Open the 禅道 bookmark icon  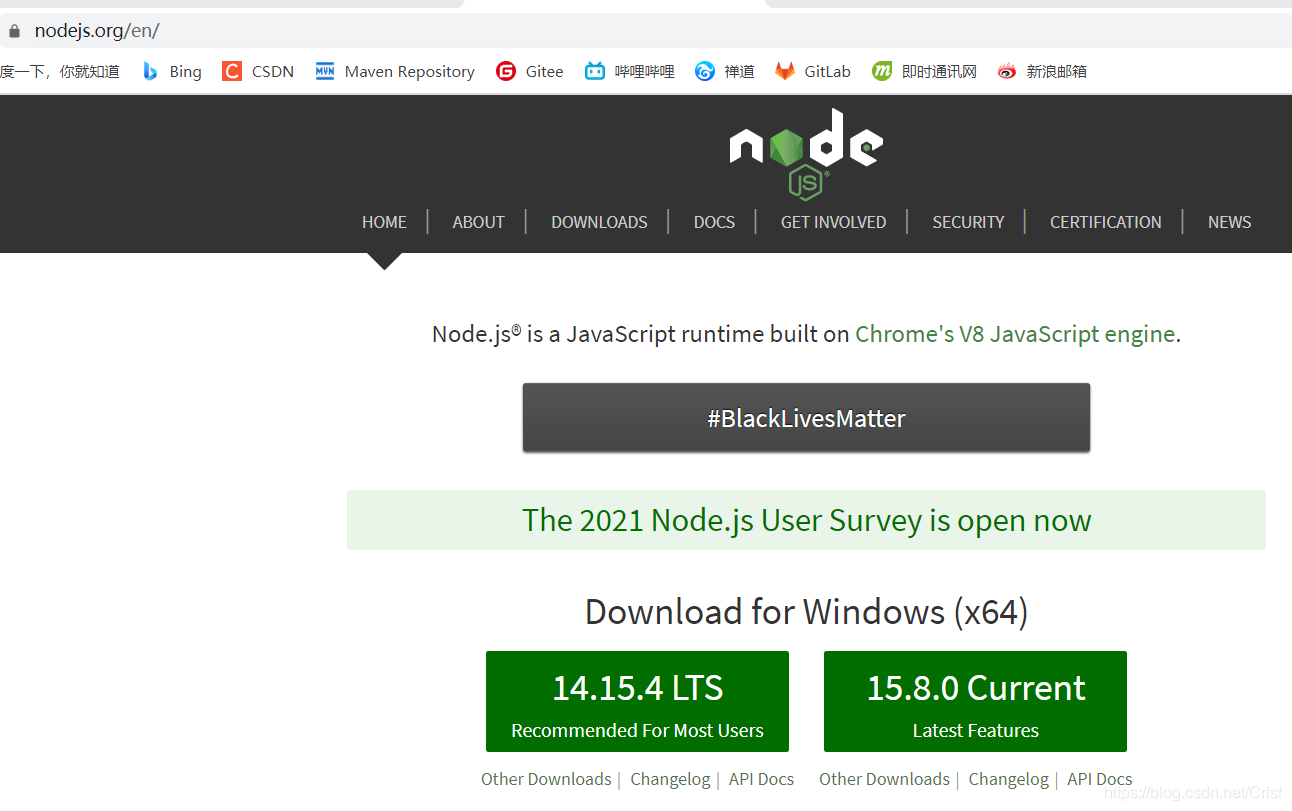pyautogui.click(x=705, y=71)
